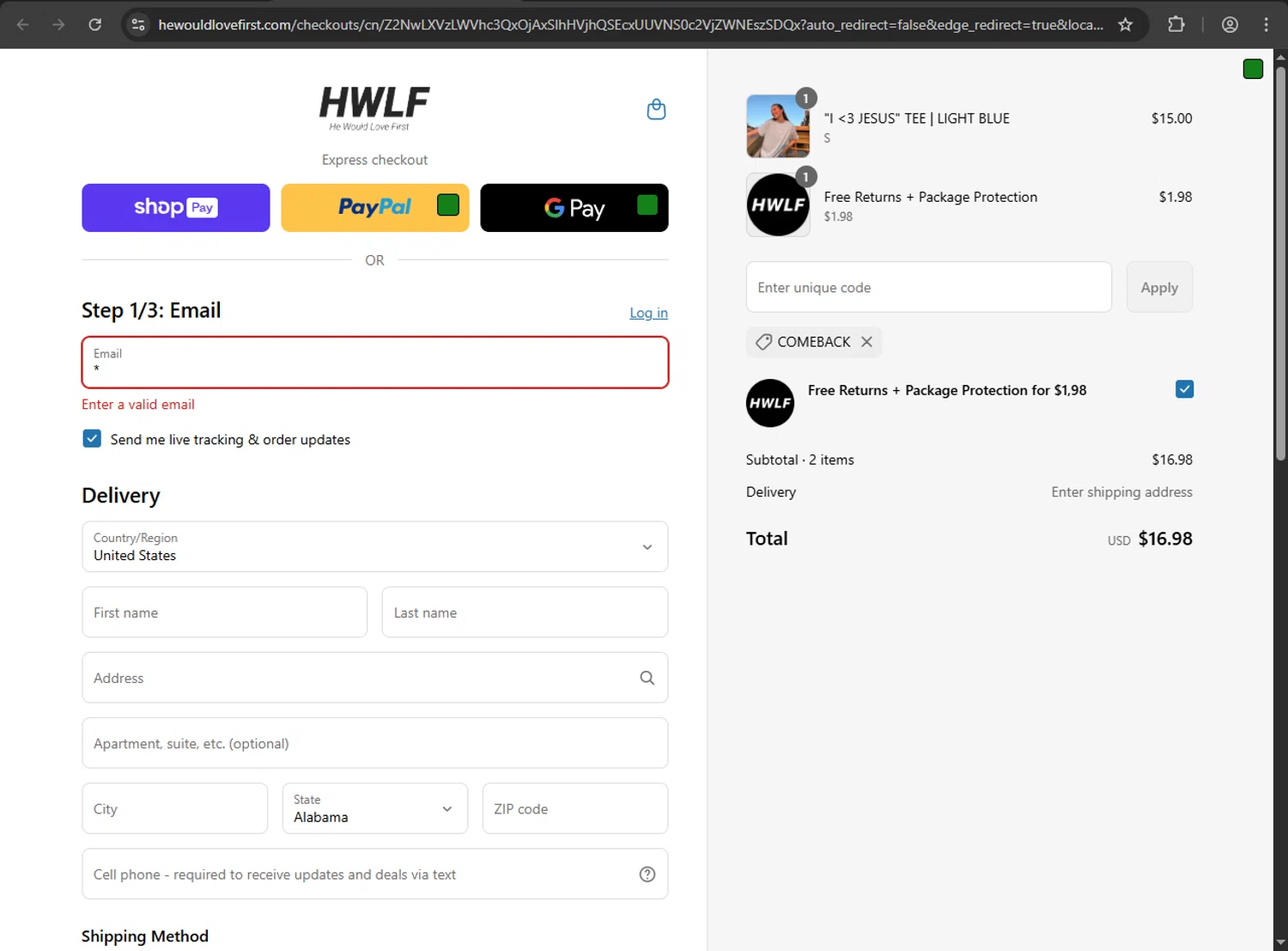Open site information icon in address bar
This screenshot has height=951, width=1288.
(138, 24)
